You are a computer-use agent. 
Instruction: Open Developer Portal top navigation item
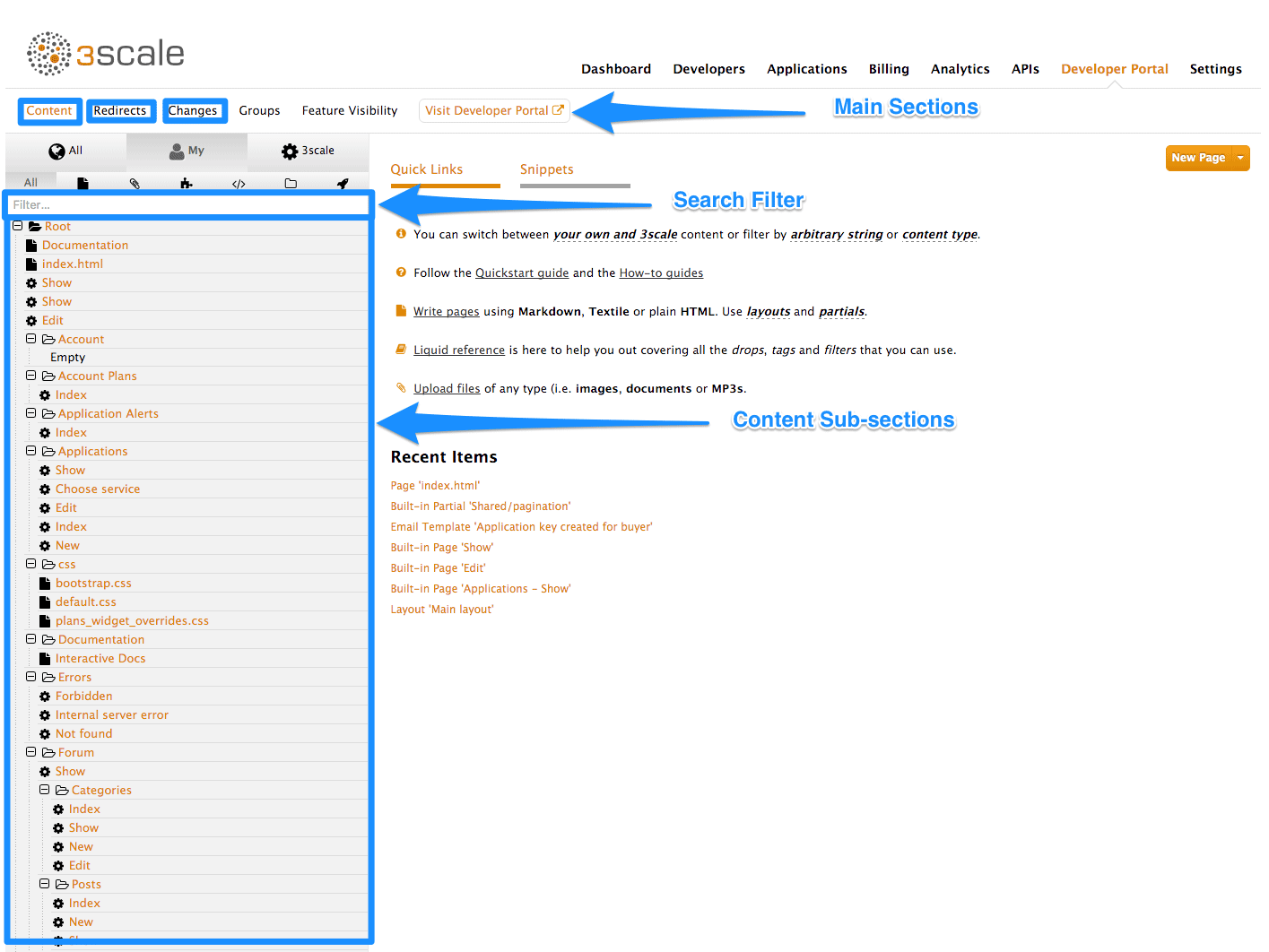(1114, 69)
